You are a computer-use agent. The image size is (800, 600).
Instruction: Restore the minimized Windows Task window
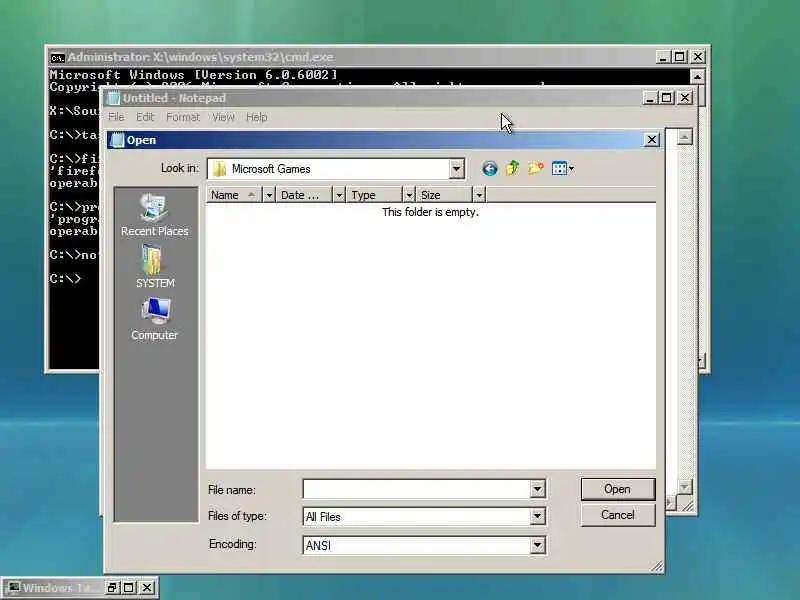click(x=112, y=588)
